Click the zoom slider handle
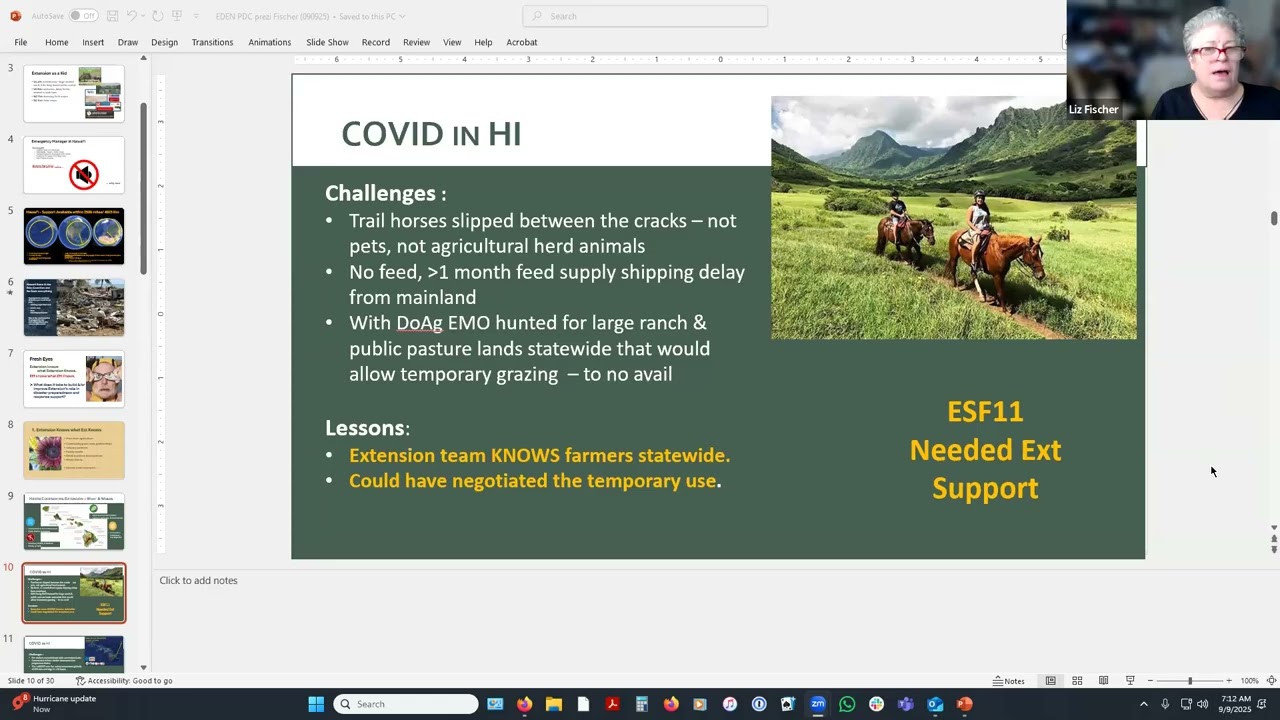 (1190, 681)
